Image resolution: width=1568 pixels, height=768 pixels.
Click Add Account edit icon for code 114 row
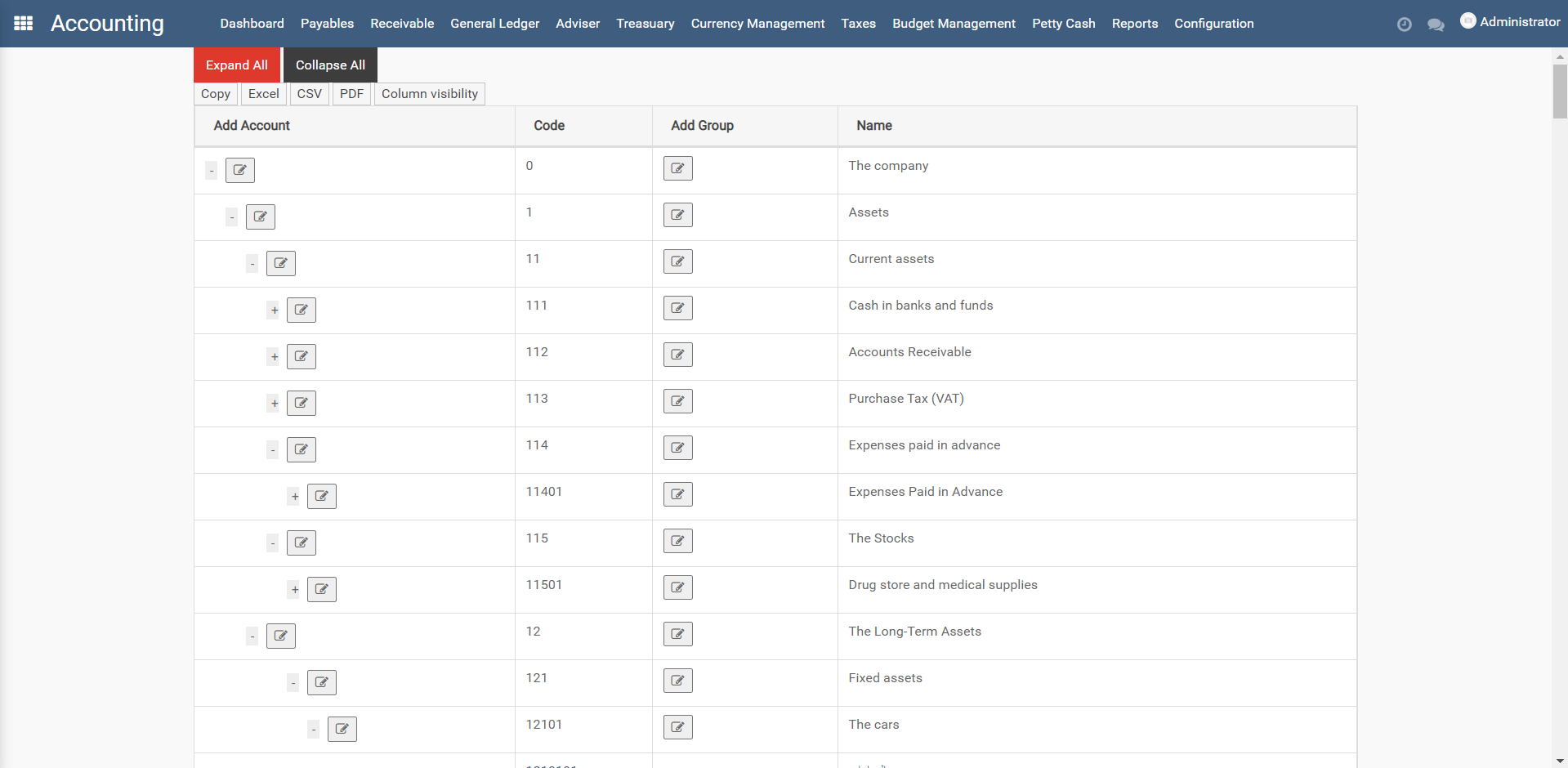[302, 449]
